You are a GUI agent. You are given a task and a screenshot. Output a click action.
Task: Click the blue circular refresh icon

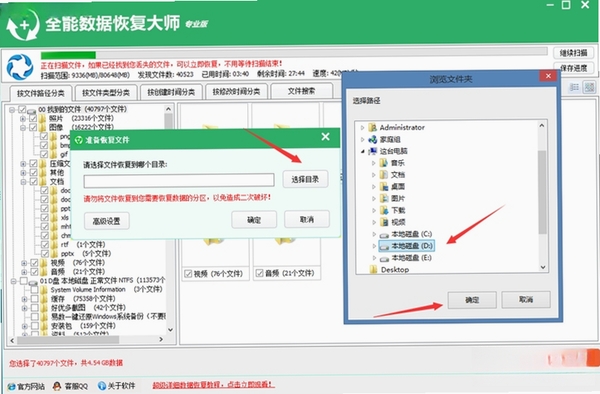point(20,67)
